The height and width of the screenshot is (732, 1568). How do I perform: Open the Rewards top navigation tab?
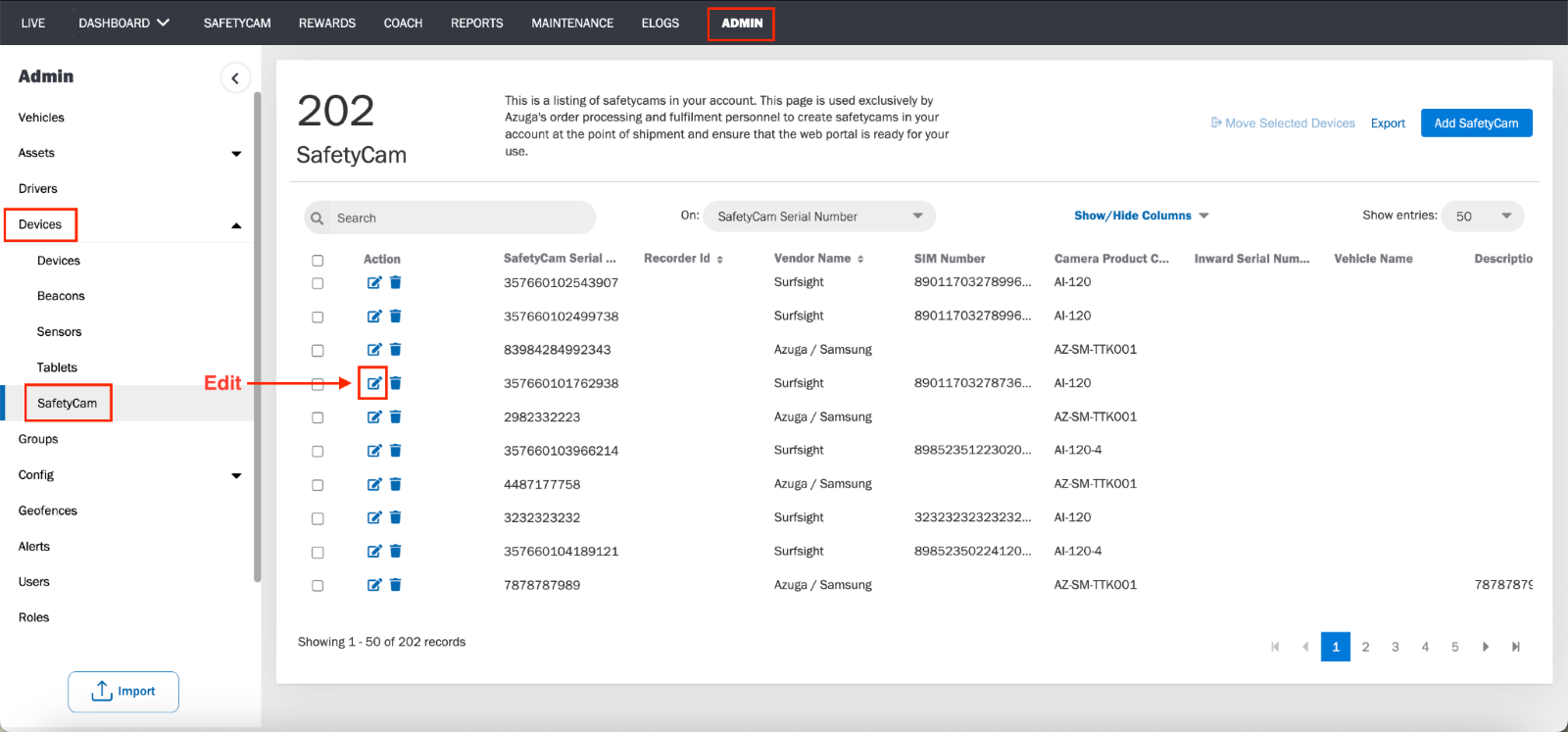(x=327, y=23)
